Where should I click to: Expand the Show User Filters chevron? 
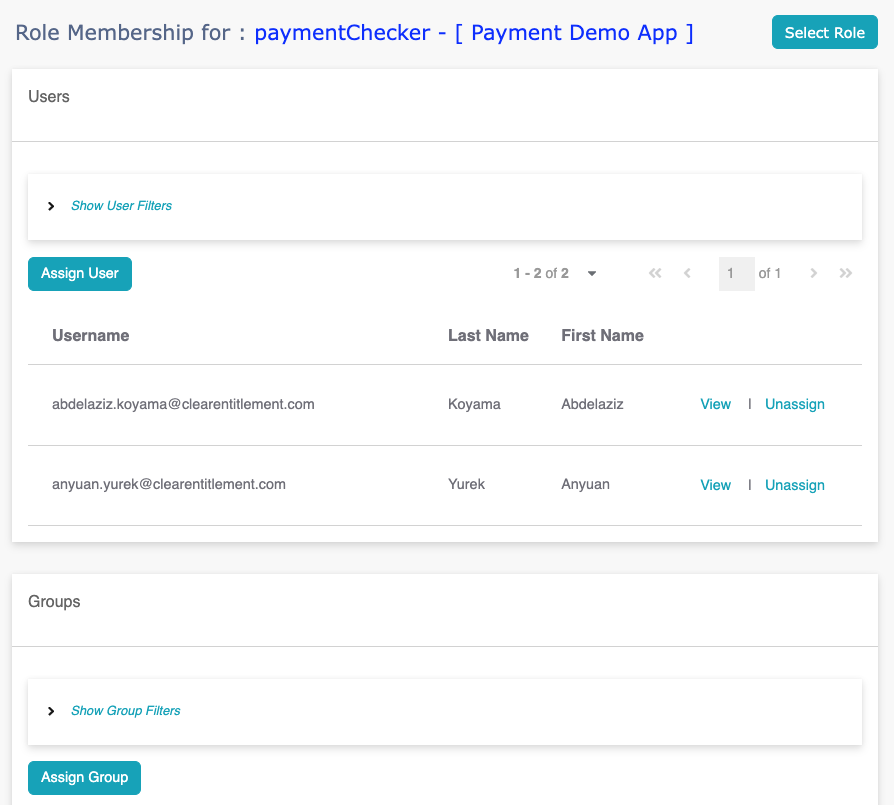click(x=51, y=206)
